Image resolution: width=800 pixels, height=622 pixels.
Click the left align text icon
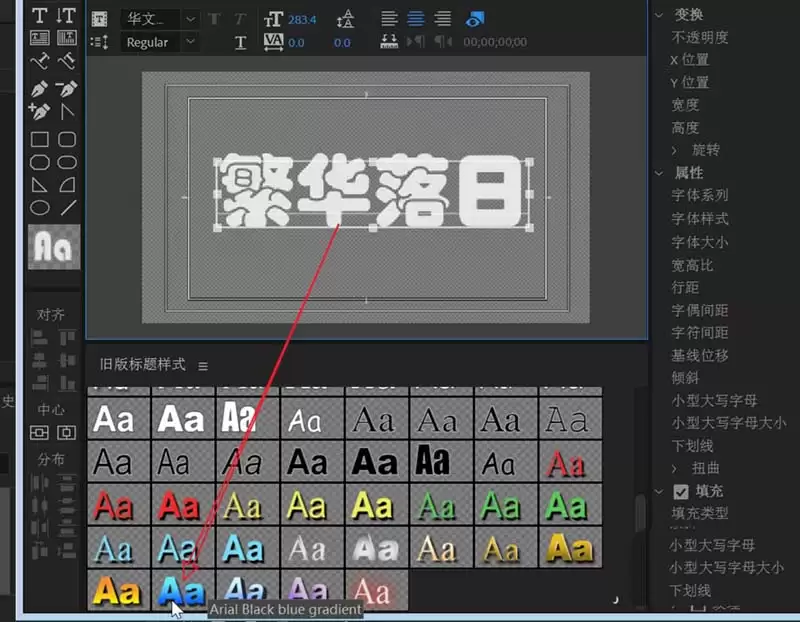click(x=390, y=19)
